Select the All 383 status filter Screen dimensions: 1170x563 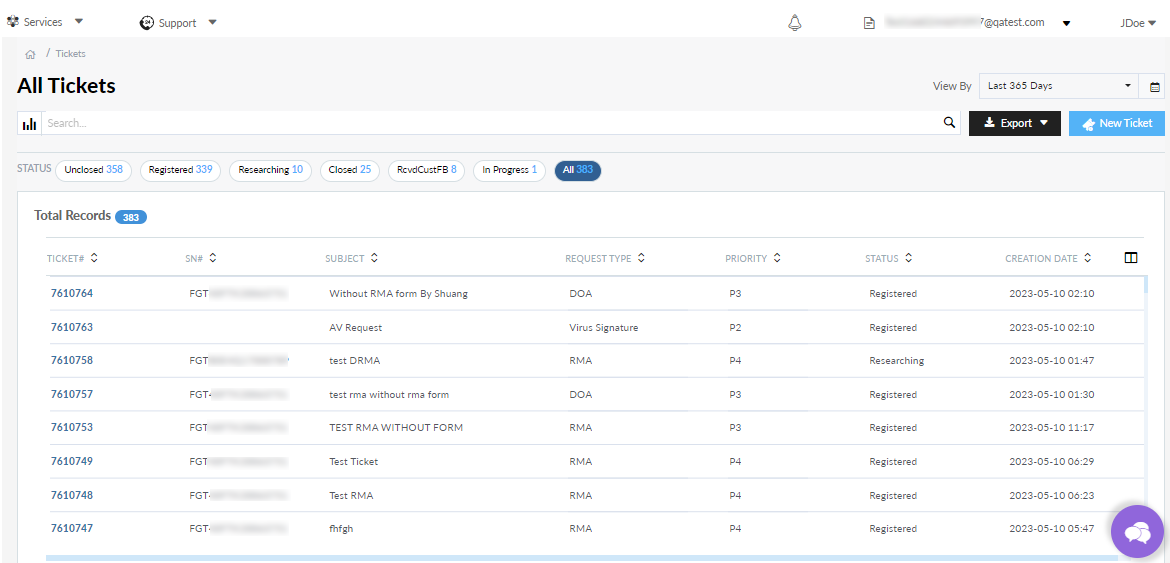578,170
